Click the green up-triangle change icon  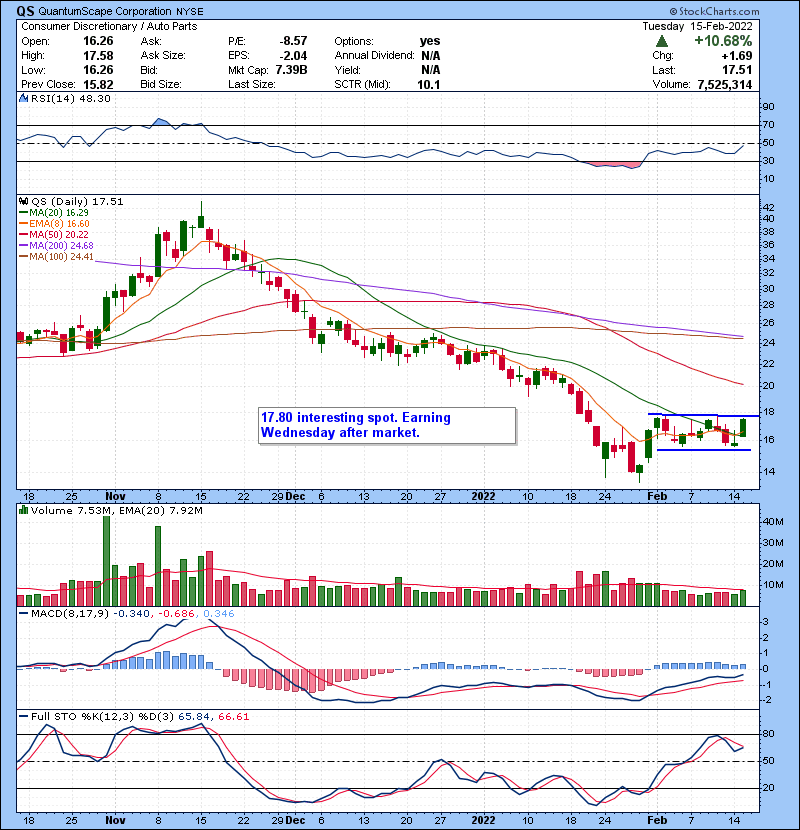pyautogui.click(x=661, y=41)
